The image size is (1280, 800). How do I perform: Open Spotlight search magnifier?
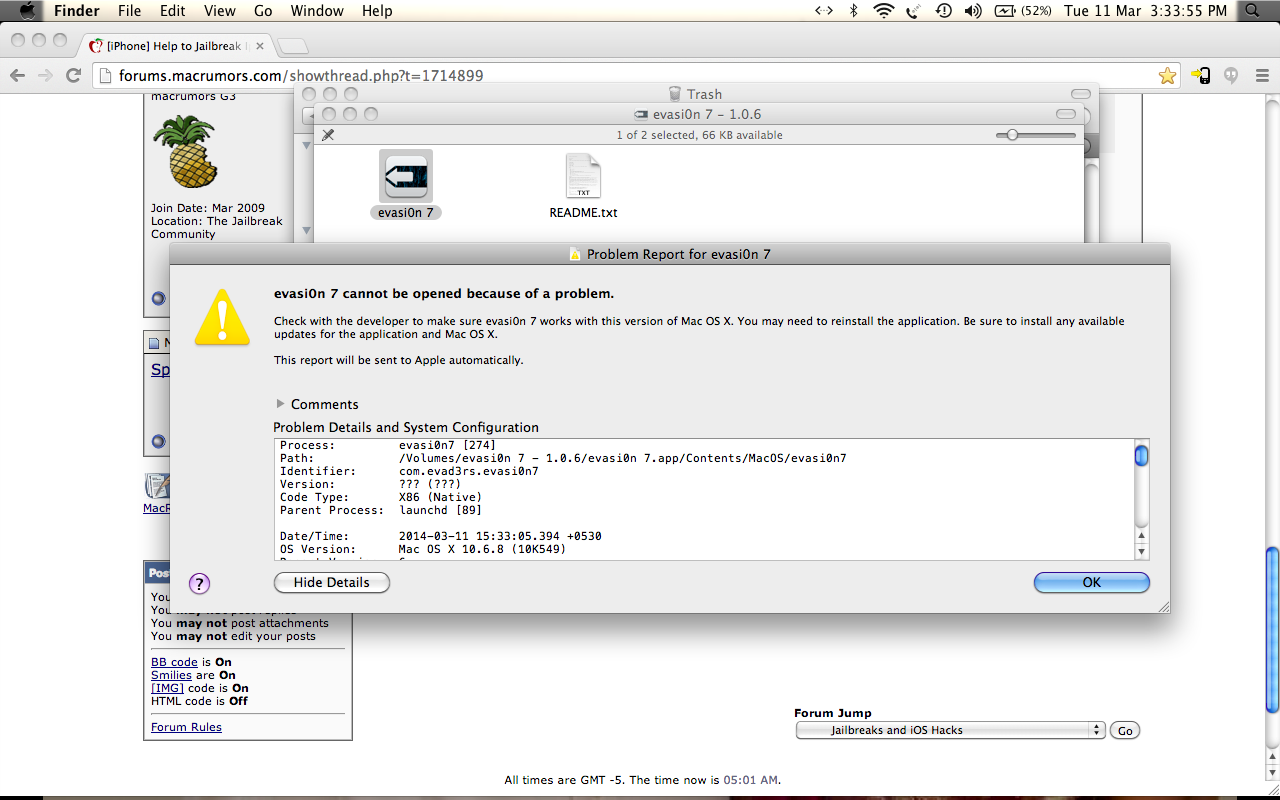point(1252,11)
